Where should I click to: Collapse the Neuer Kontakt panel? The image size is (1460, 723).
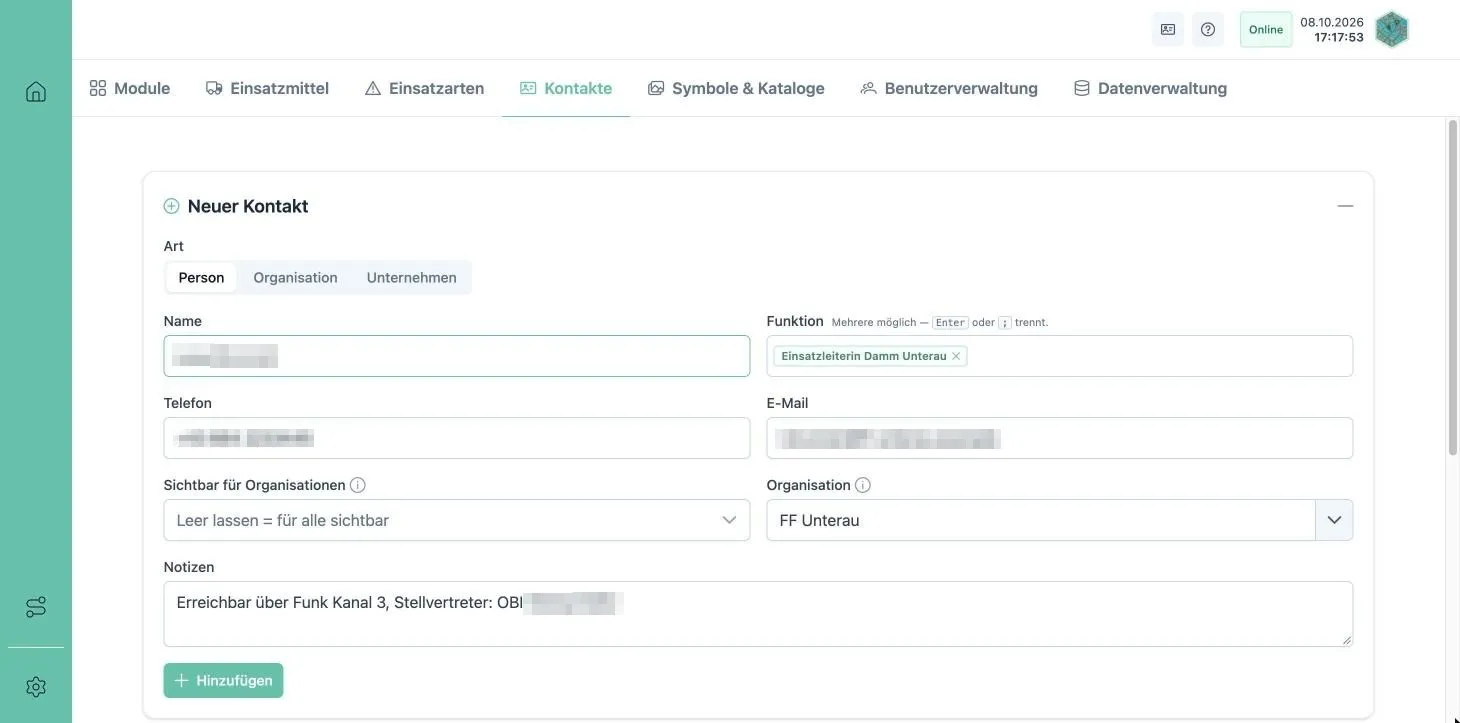[x=1345, y=206]
